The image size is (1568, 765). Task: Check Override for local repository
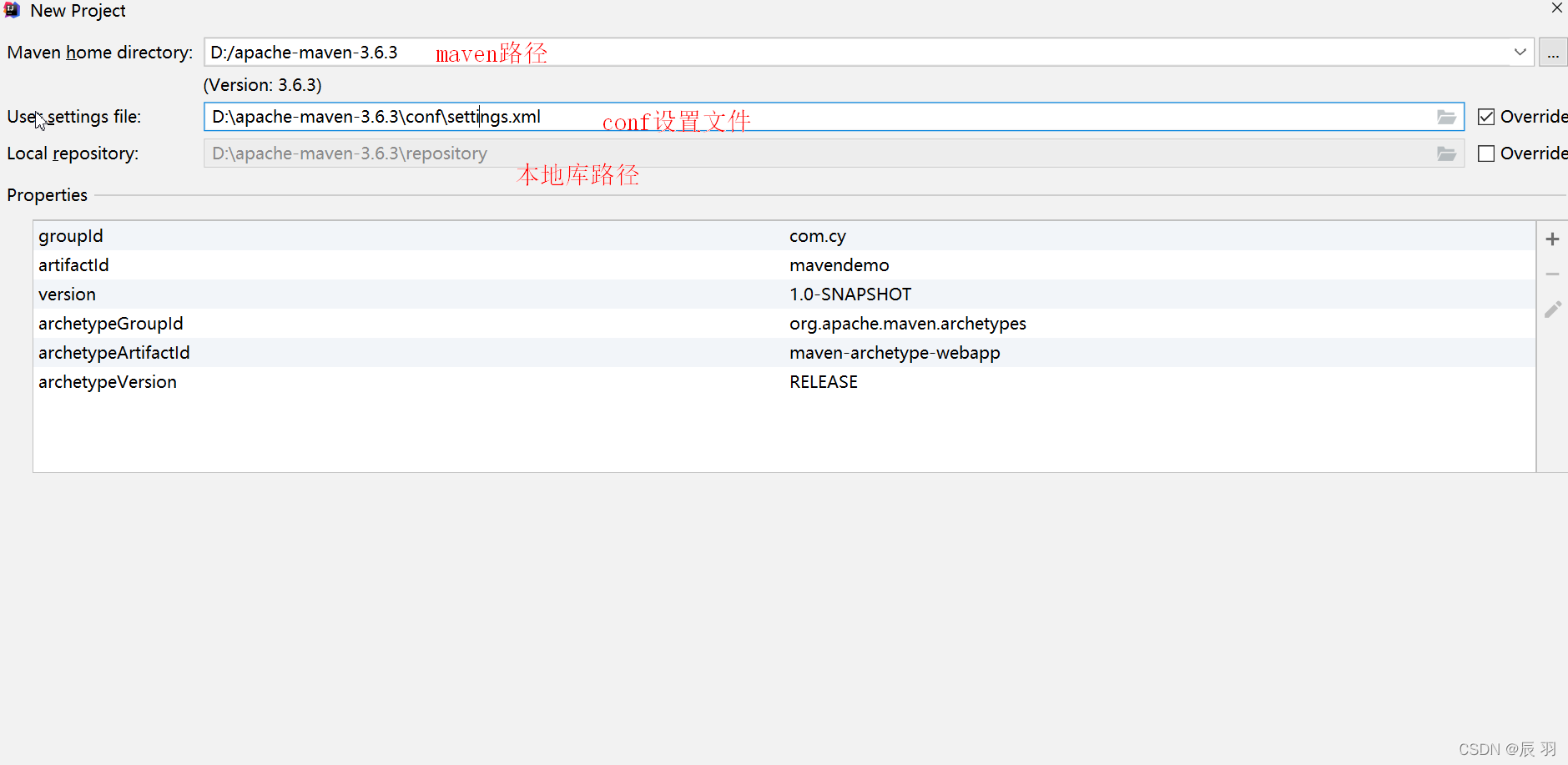pos(1486,154)
